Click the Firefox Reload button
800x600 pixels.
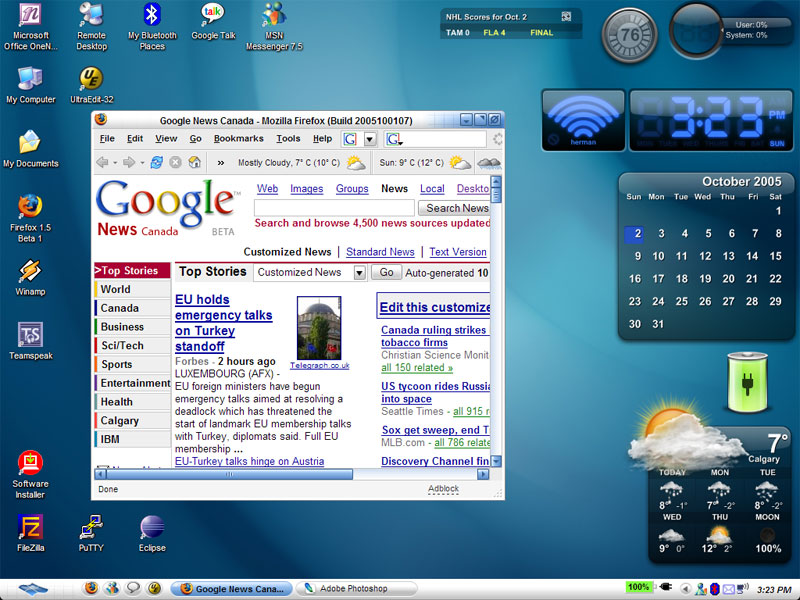(x=156, y=163)
